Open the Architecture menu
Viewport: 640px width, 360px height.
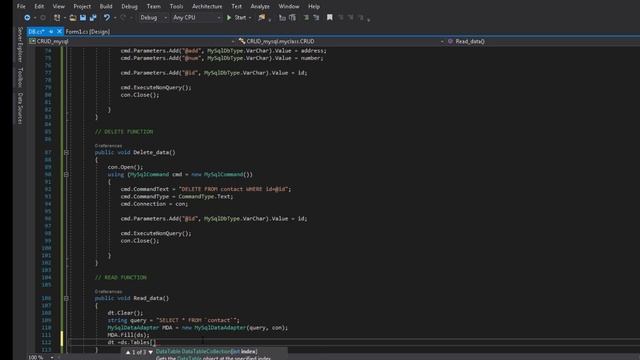tap(207, 7)
